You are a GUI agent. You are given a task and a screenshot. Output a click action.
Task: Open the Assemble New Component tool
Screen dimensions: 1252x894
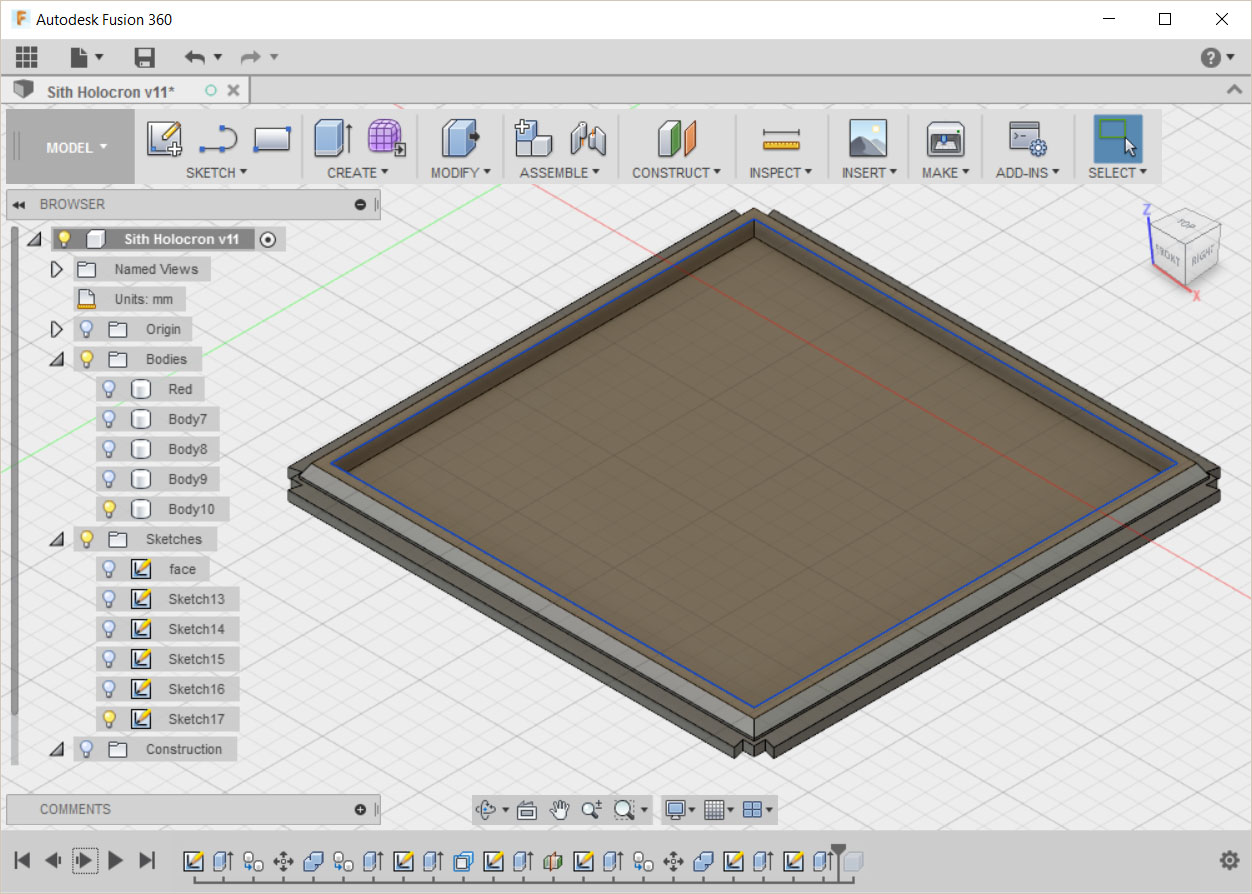pos(532,138)
